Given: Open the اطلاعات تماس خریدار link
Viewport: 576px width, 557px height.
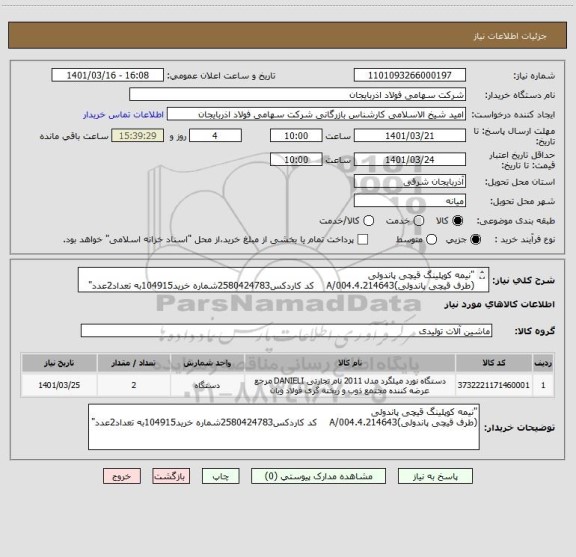Looking at the screenshot, I should point(123,115).
